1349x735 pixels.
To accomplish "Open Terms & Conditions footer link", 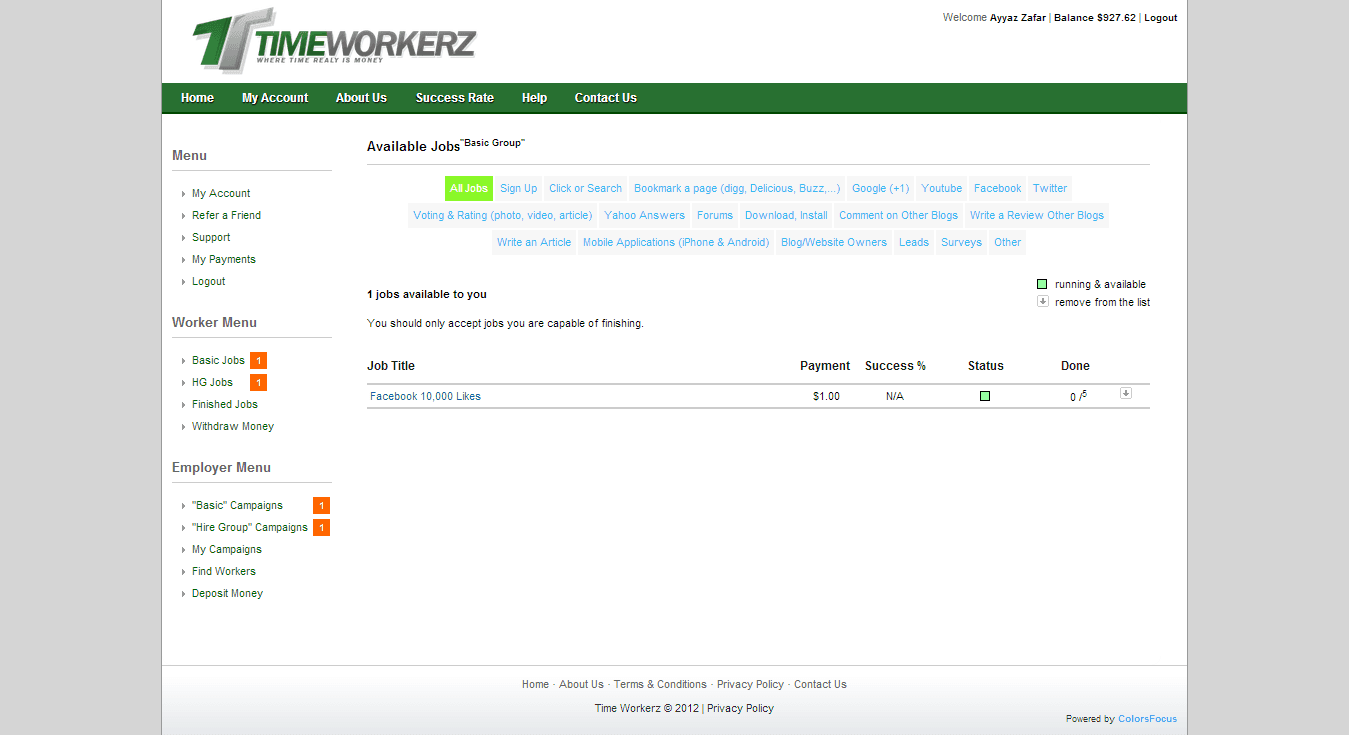I will (x=660, y=685).
